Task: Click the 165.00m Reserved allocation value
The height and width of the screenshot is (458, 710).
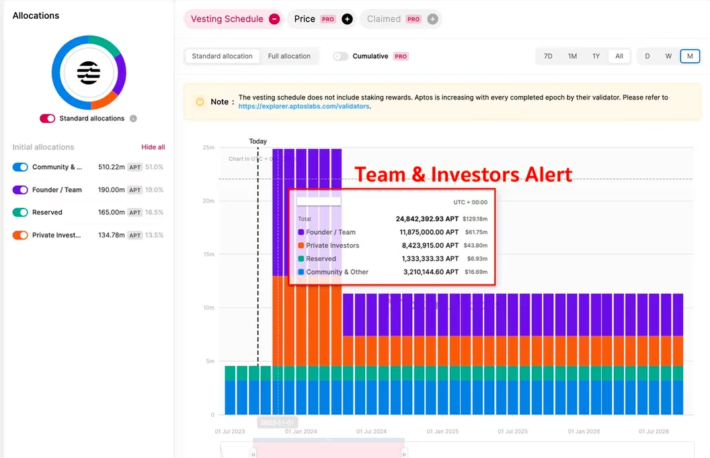Action: (111, 212)
